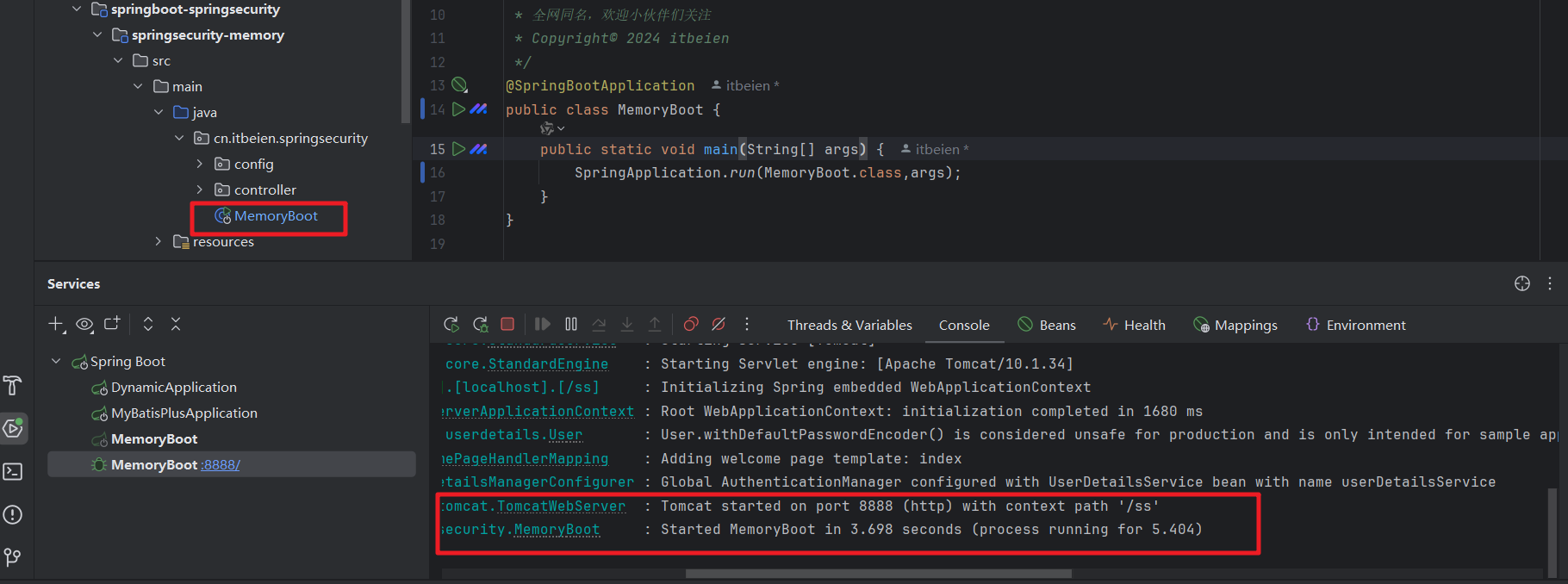Collapse springboot-springsecurity project node
Viewport: 1568px width, 584px height.
[x=77, y=9]
